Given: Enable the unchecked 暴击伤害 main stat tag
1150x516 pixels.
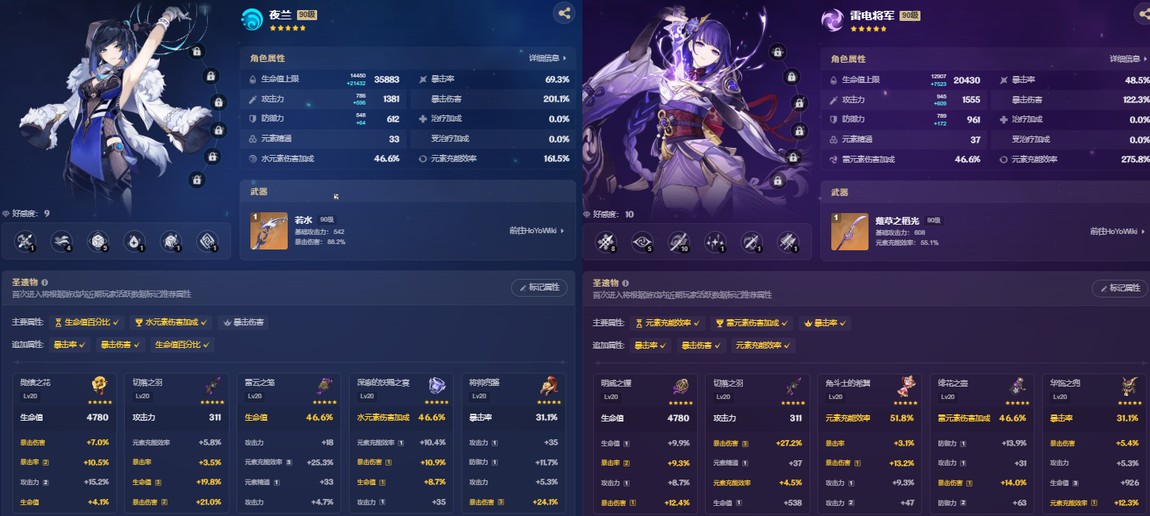Looking at the screenshot, I should tap(243, 322).
